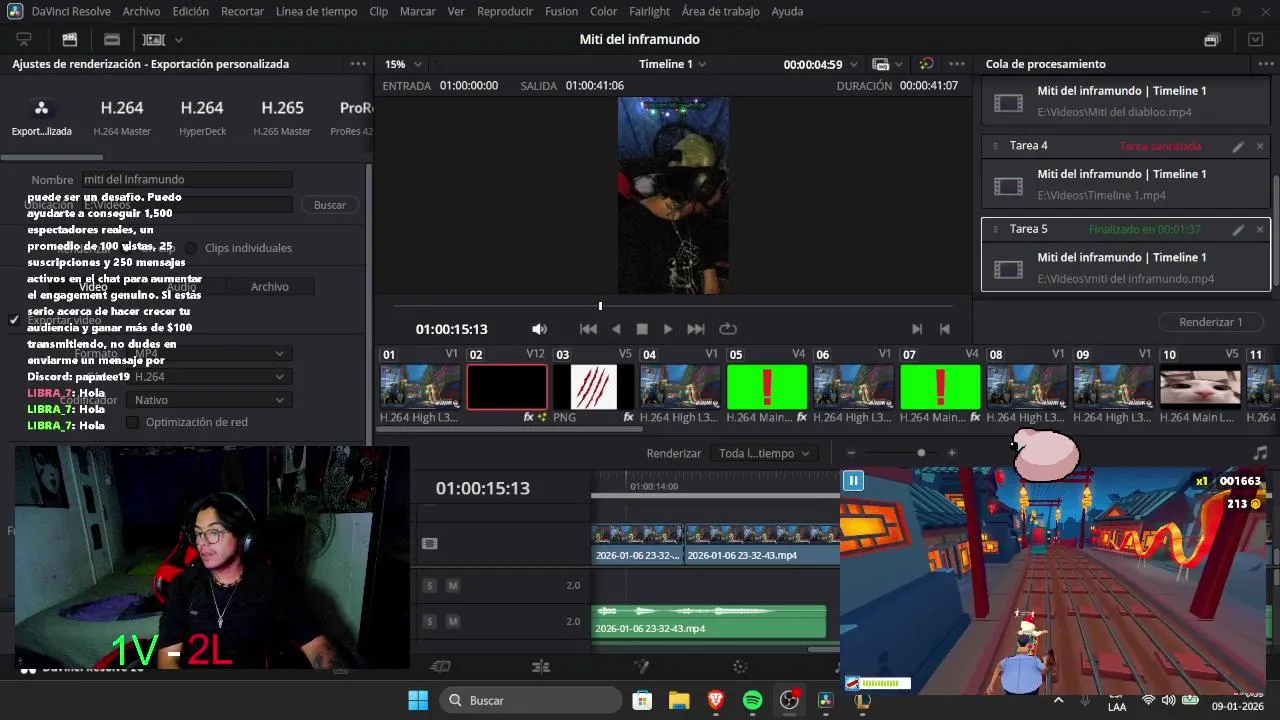
Task: Mute viewer audio with speaker icon
Action: (539, 329)
